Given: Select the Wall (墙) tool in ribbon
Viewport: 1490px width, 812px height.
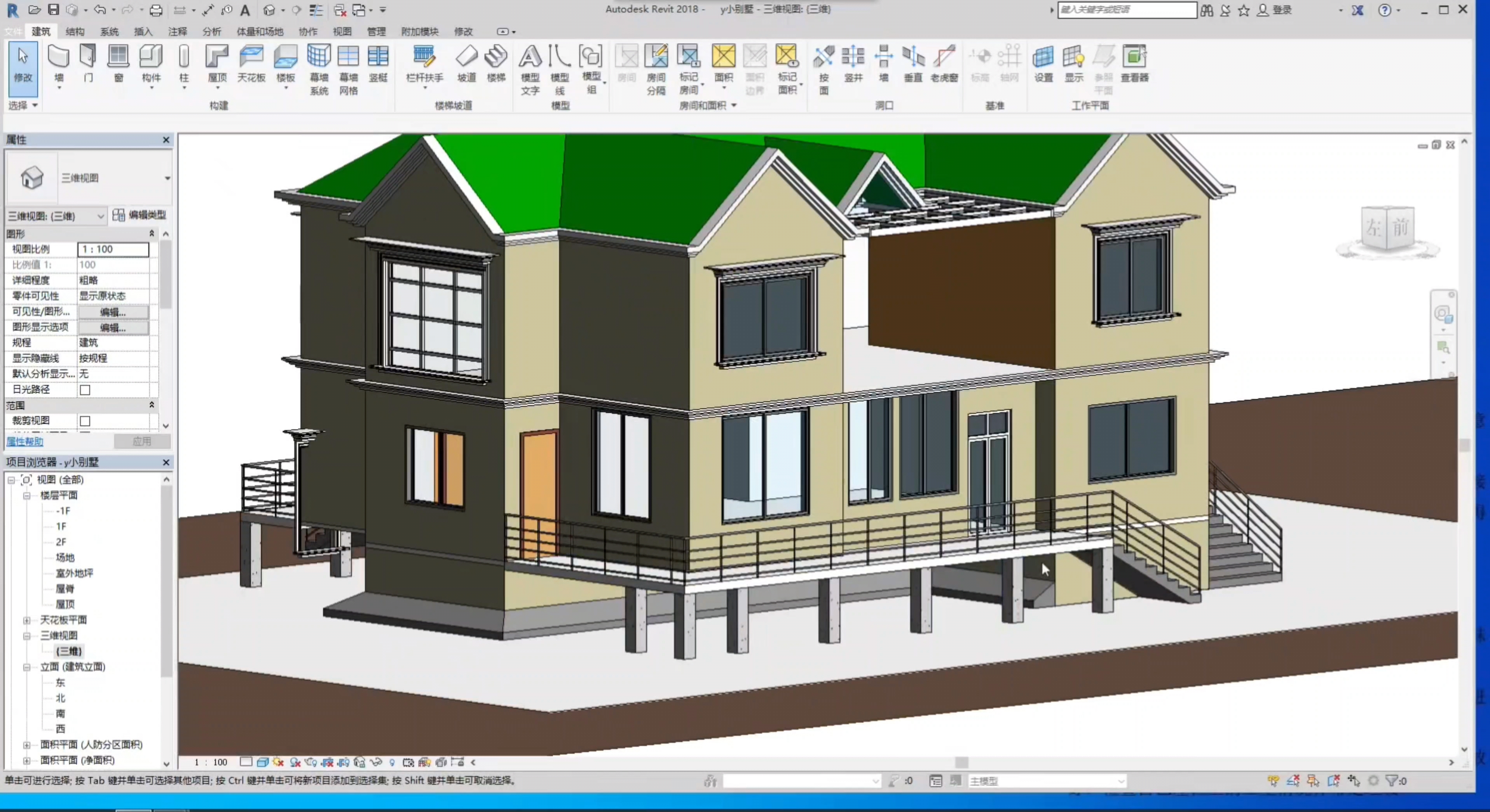Looking at the screenshot, I should [58, 57].
